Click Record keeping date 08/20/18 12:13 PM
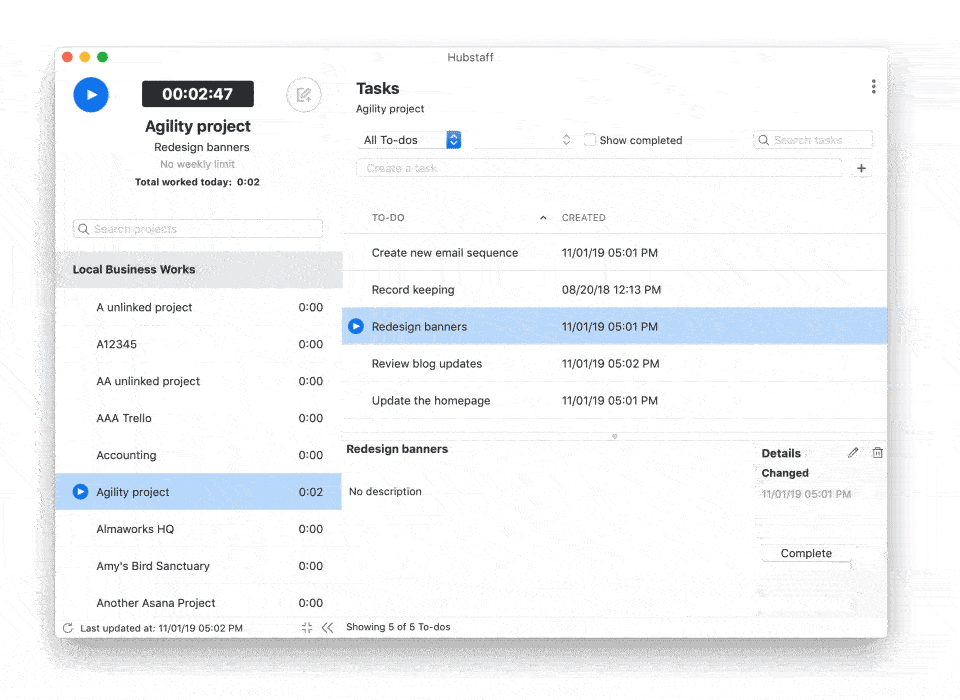960x700 pixels. pos(611,289)
